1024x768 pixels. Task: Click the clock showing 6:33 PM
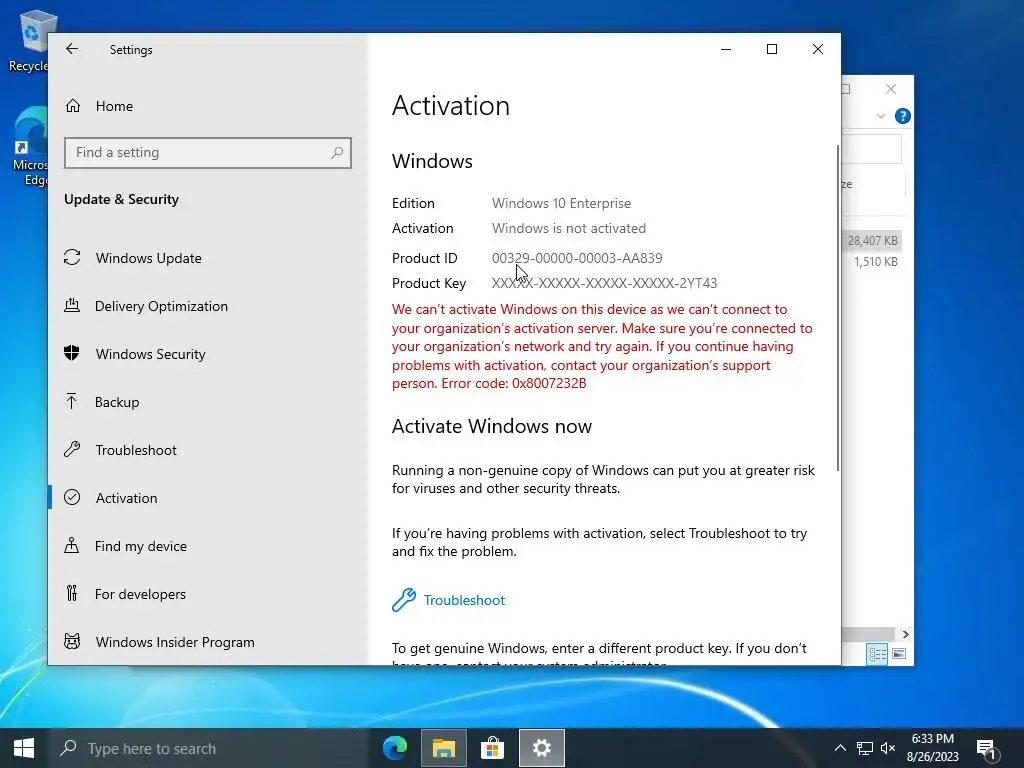coord(932,738)
